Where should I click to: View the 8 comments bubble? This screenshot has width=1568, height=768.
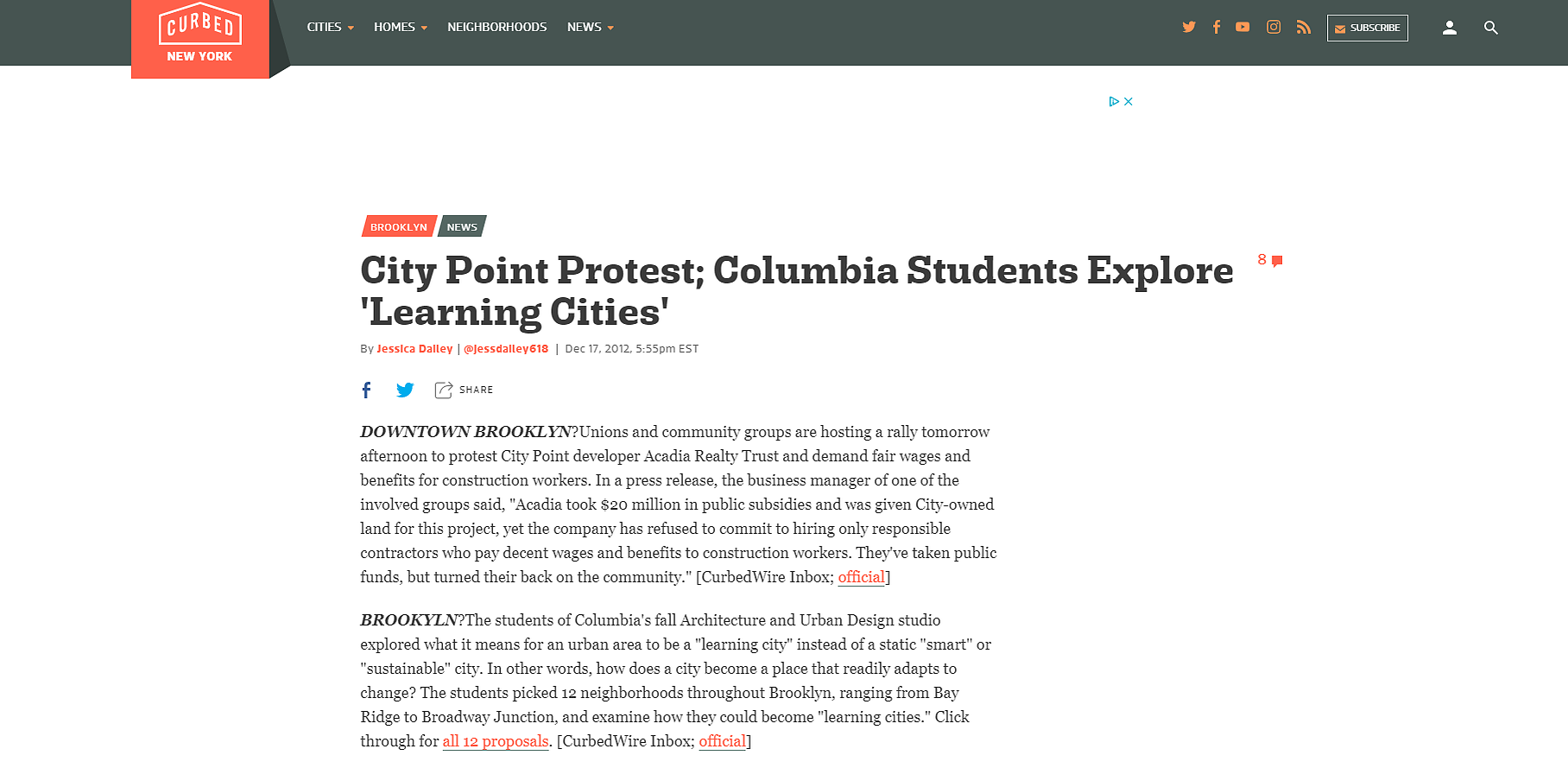click(1270, 260)
